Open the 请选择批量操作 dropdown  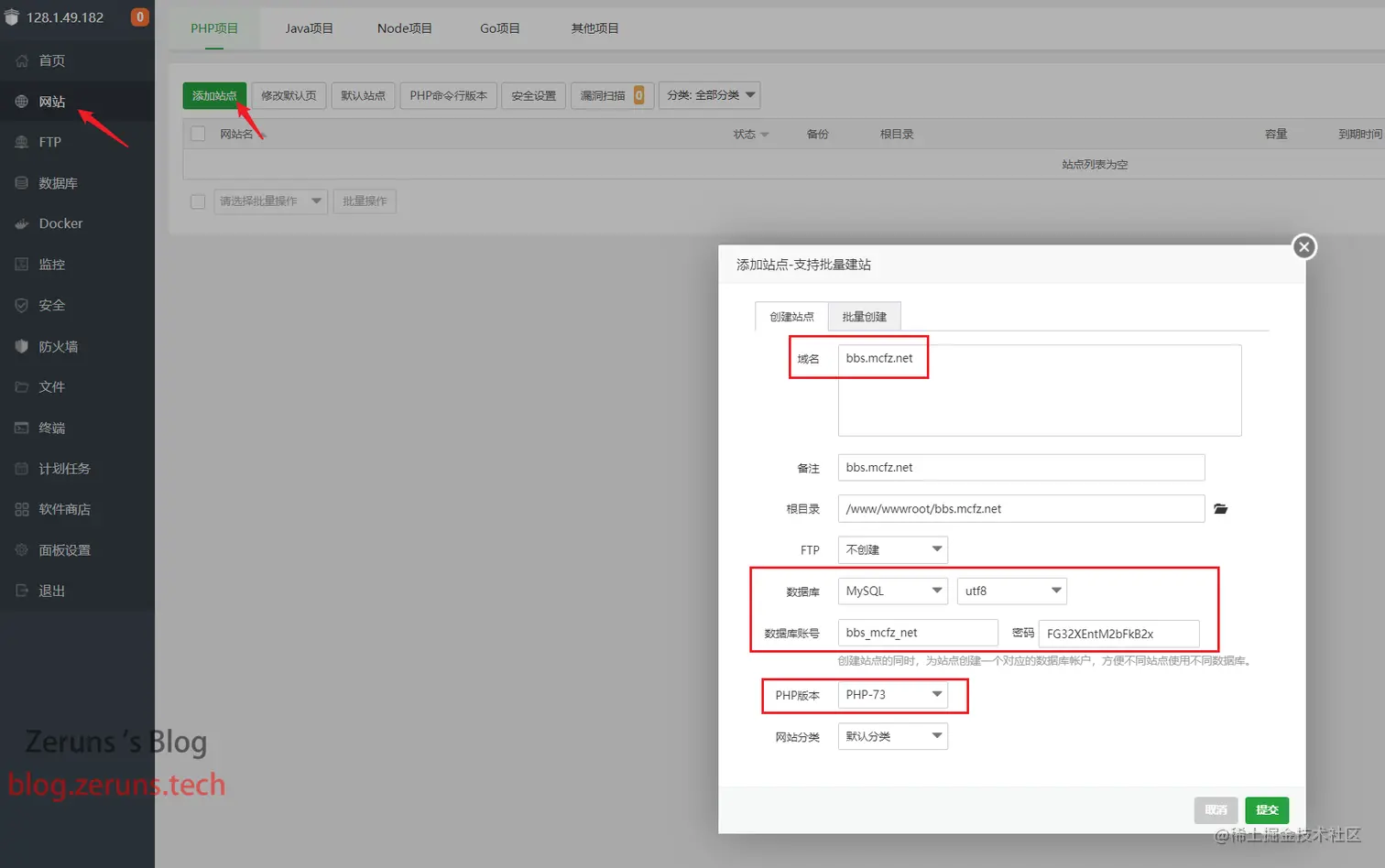[x=271, y=201]
